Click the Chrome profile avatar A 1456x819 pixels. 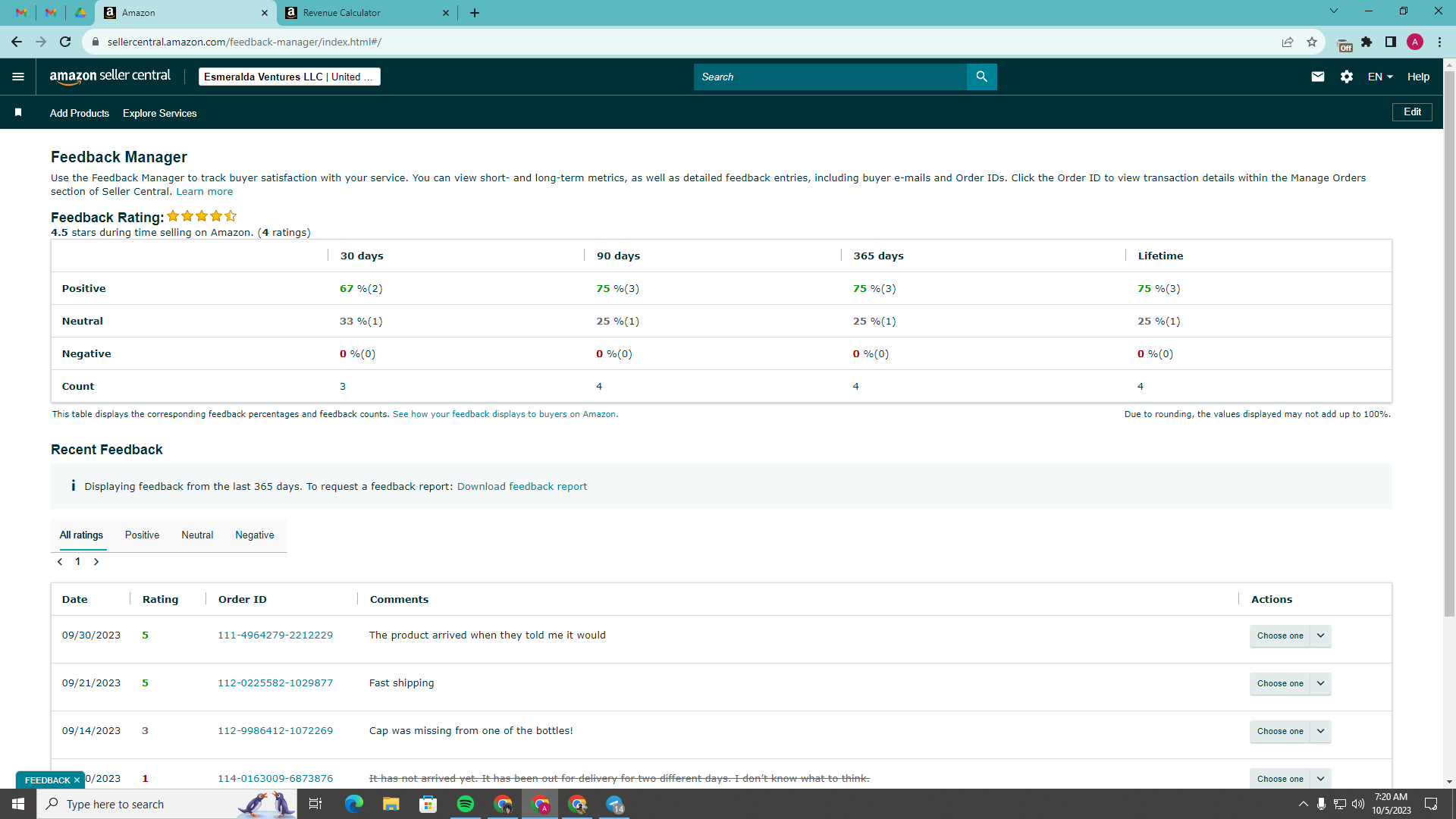(x=1415, y=42)
